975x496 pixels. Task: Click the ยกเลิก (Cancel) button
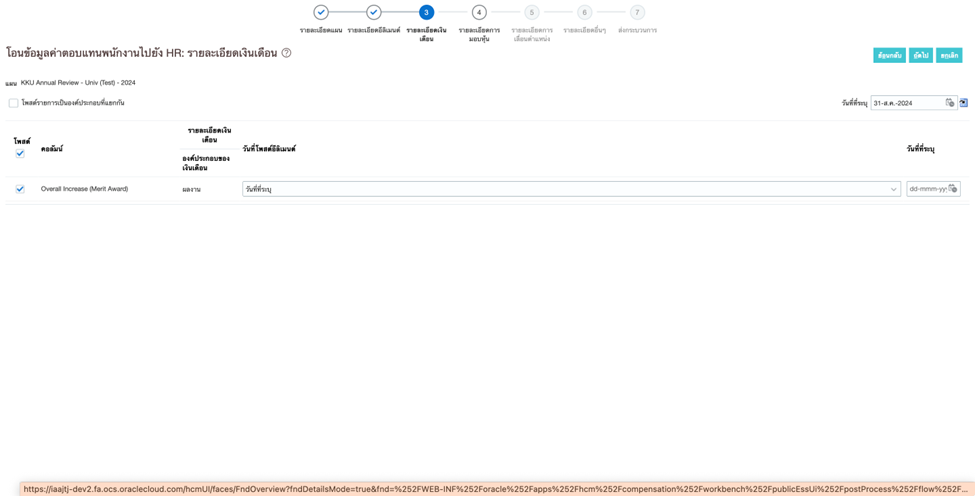[949, 56]
